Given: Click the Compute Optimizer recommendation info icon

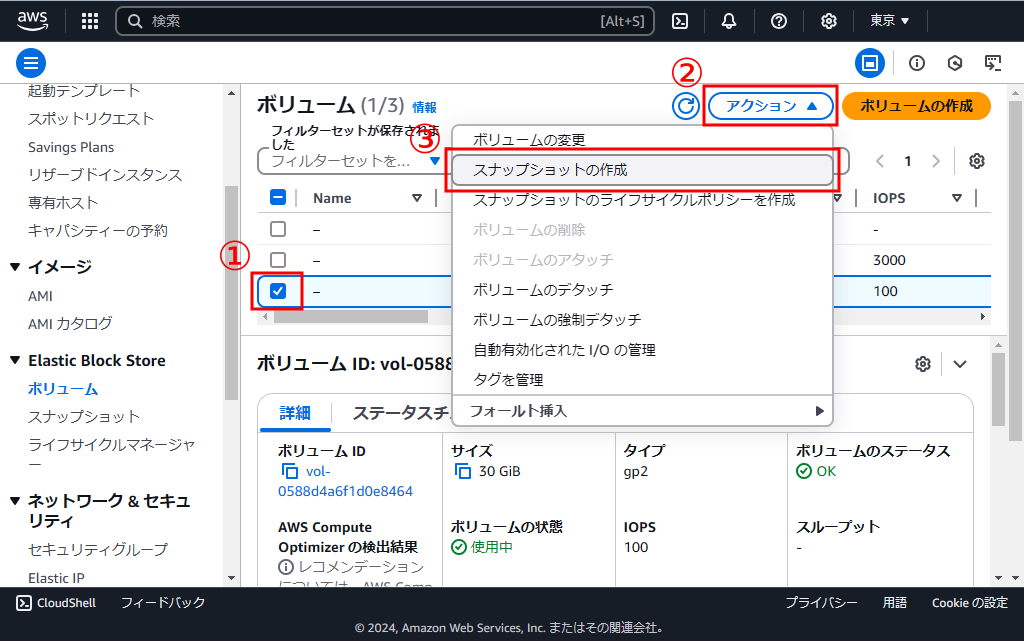Looking at the screenshot, I should point(285,567).
